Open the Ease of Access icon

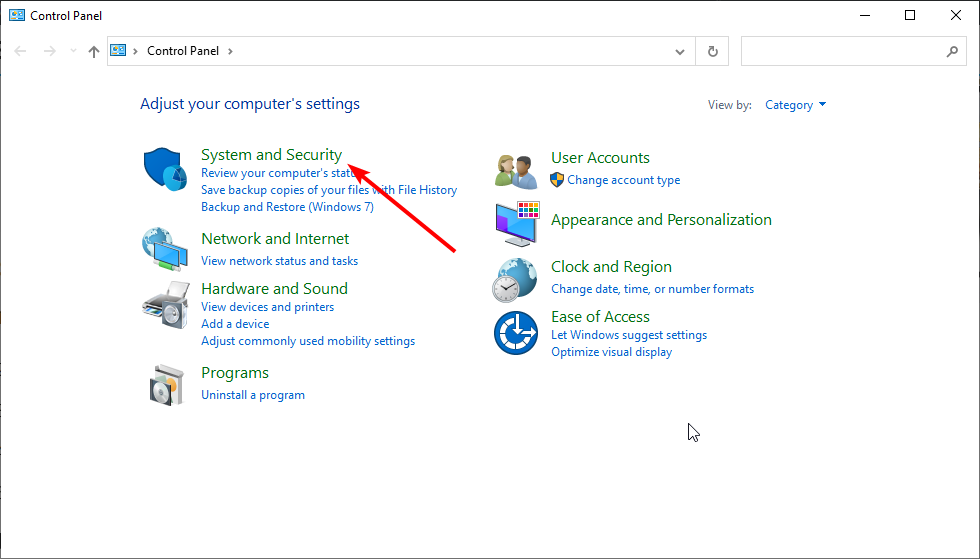(x=516, y=333)
